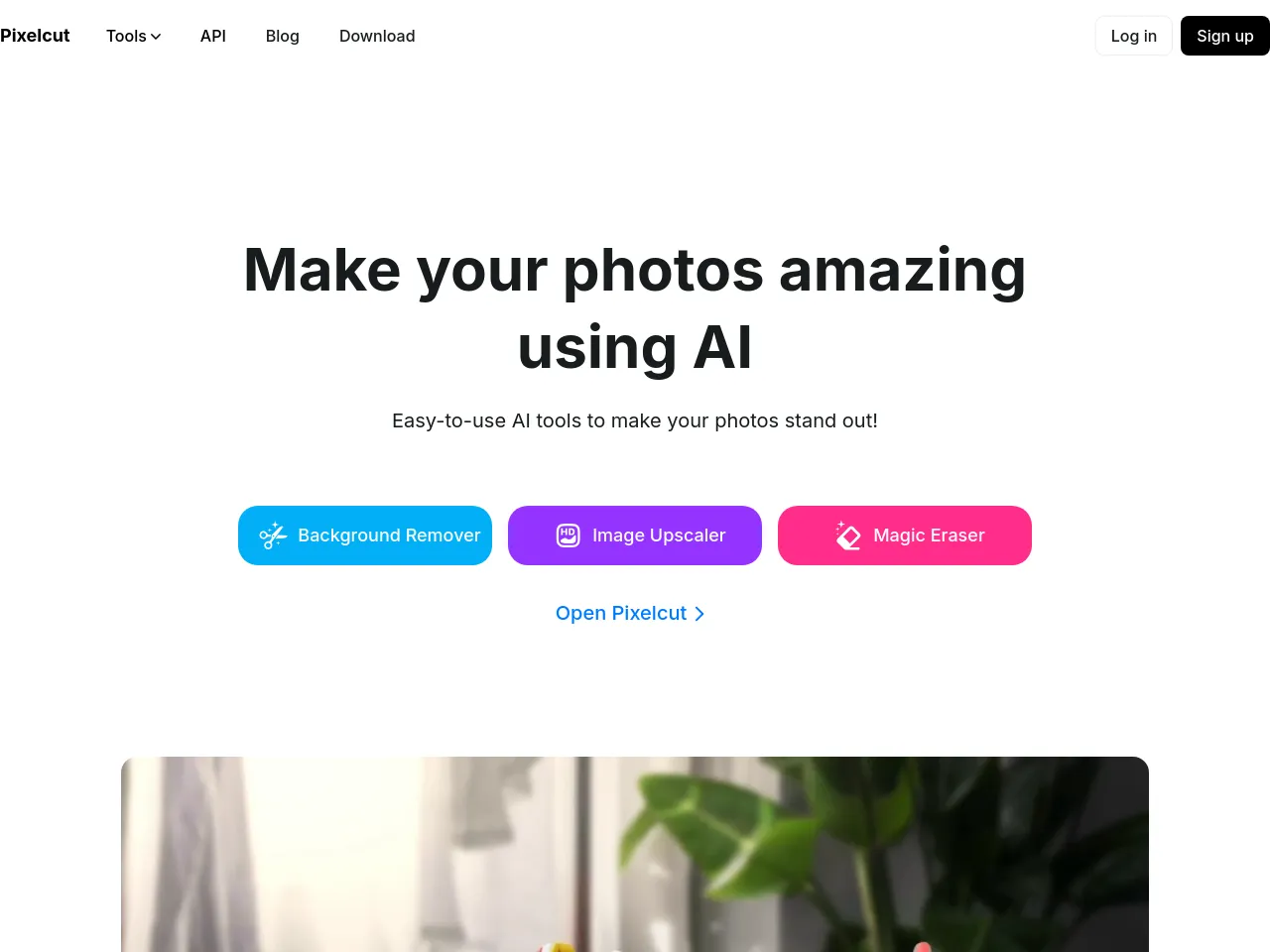Open the API page in navigation

213,36
